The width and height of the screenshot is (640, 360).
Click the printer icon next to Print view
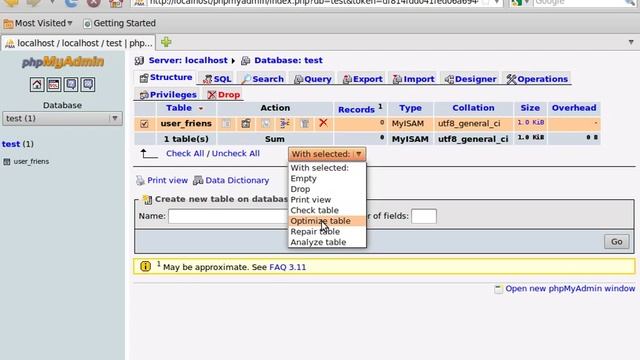pos(140,180)
